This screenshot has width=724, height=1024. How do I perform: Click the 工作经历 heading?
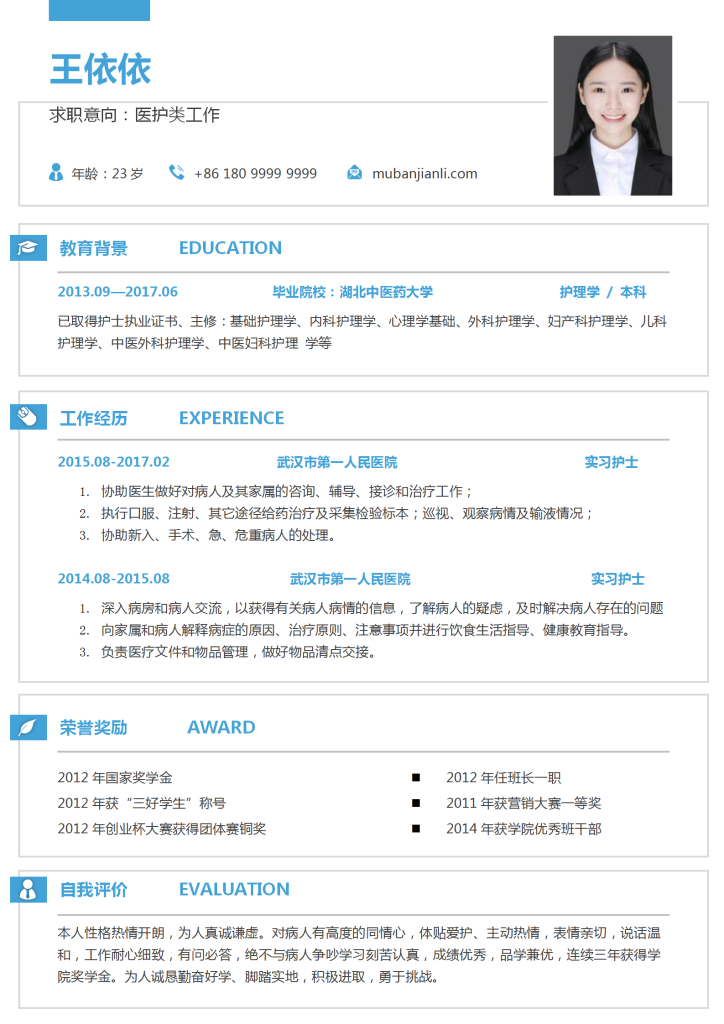tap(93, 418)
